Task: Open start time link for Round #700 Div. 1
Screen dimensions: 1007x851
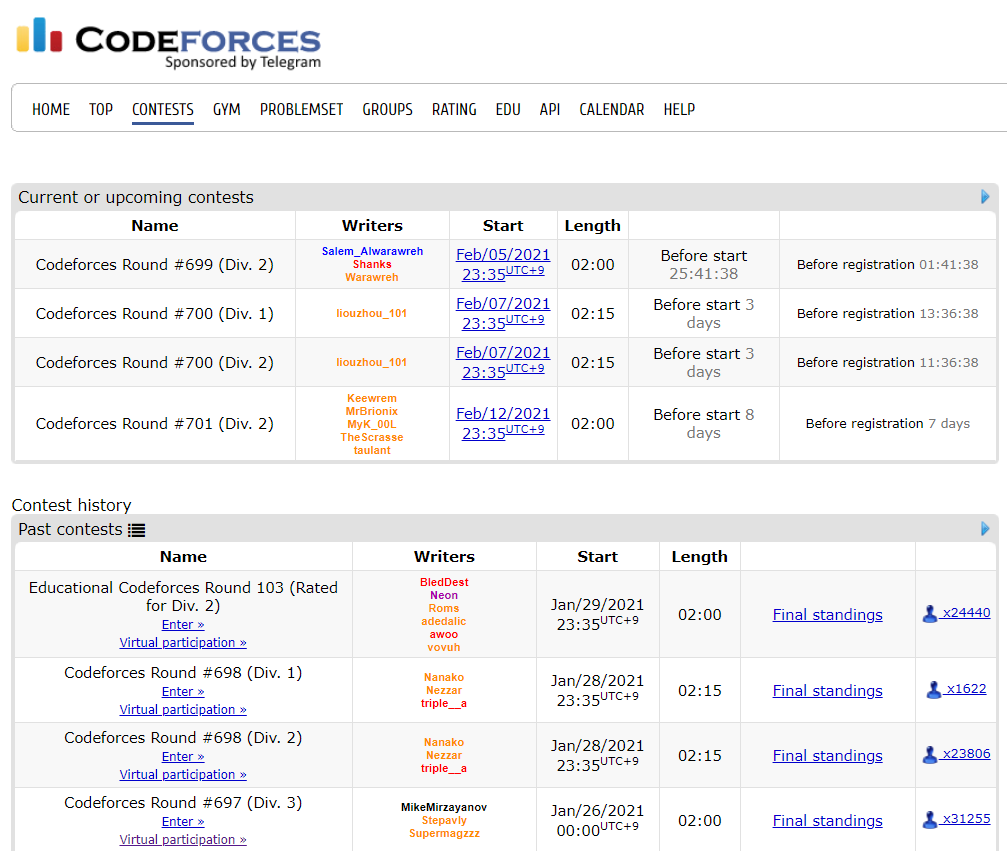Action: coord(503,313)
